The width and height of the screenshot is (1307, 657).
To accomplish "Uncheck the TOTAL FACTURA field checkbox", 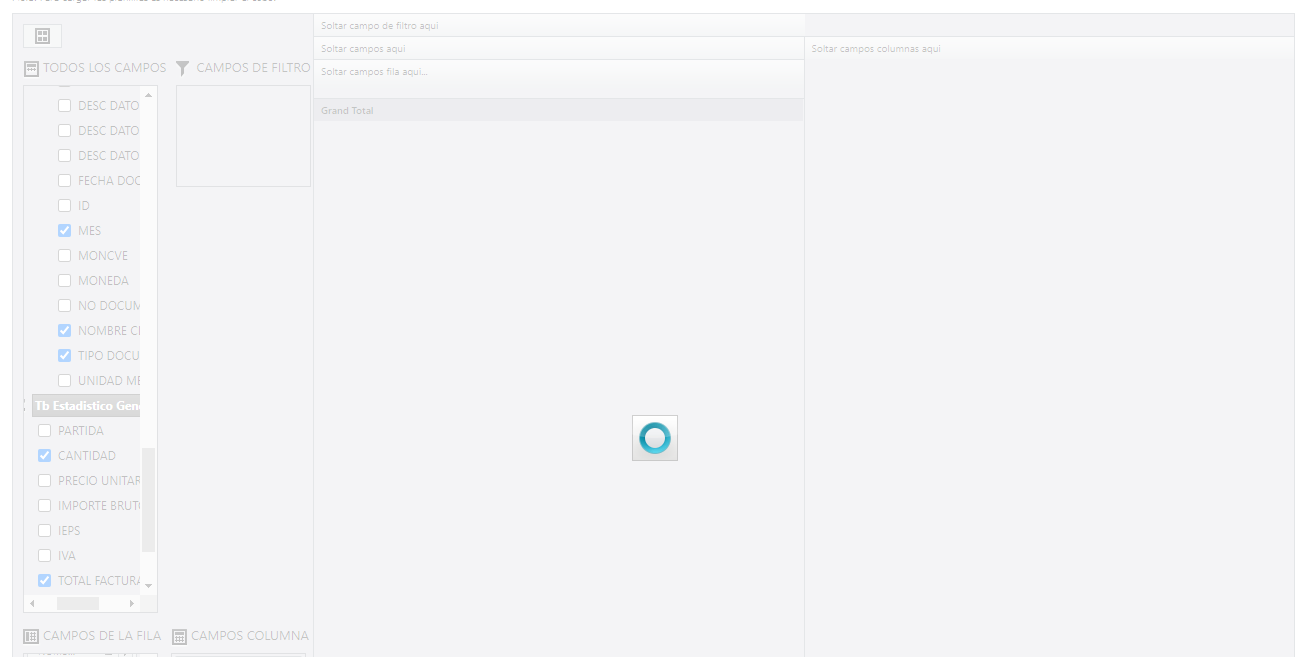I will point(45,581).
